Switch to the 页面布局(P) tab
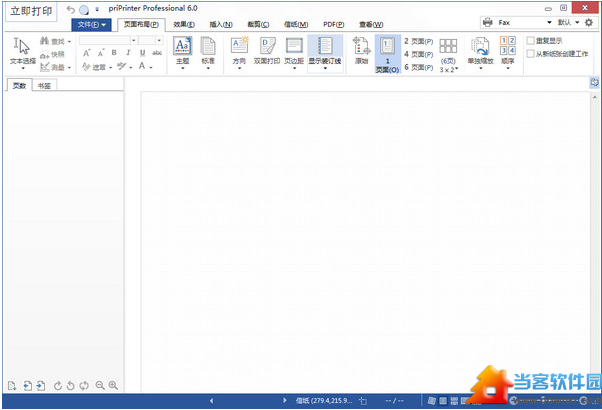Viewport: 602px width, 410px height. (141, 25)
